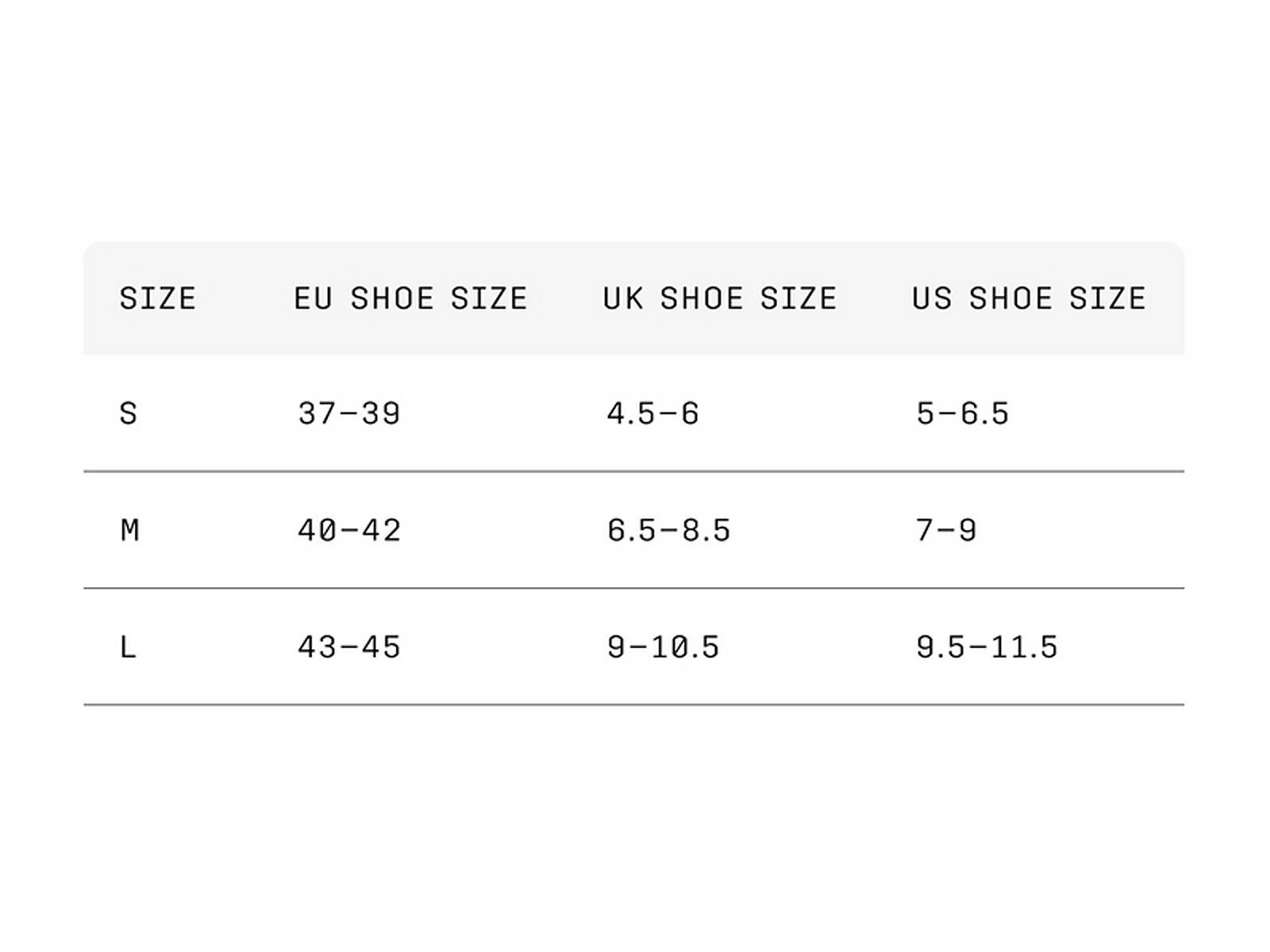The image size is (1270, 952).
Task: Pick the US 9.5–11.5 value
Action: 987,647
